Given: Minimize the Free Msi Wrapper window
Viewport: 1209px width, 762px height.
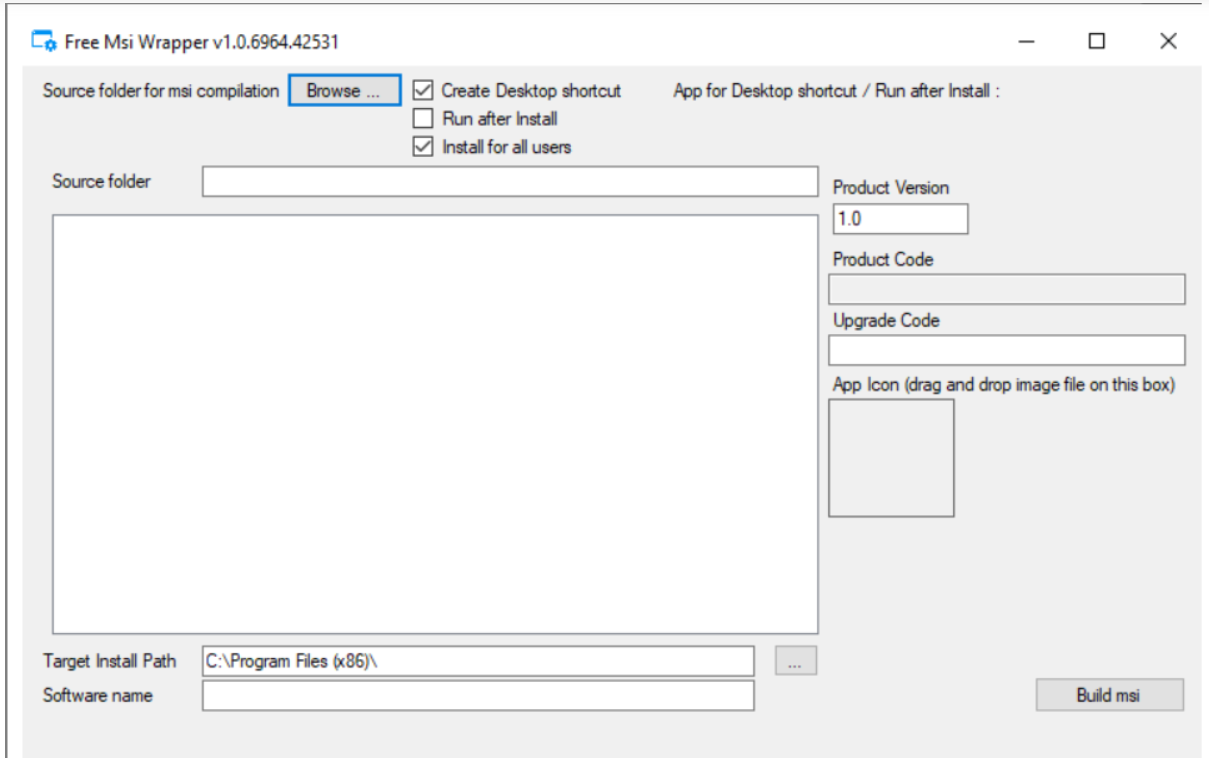Looking at the screenshot, I should (x=1027, y=41).
